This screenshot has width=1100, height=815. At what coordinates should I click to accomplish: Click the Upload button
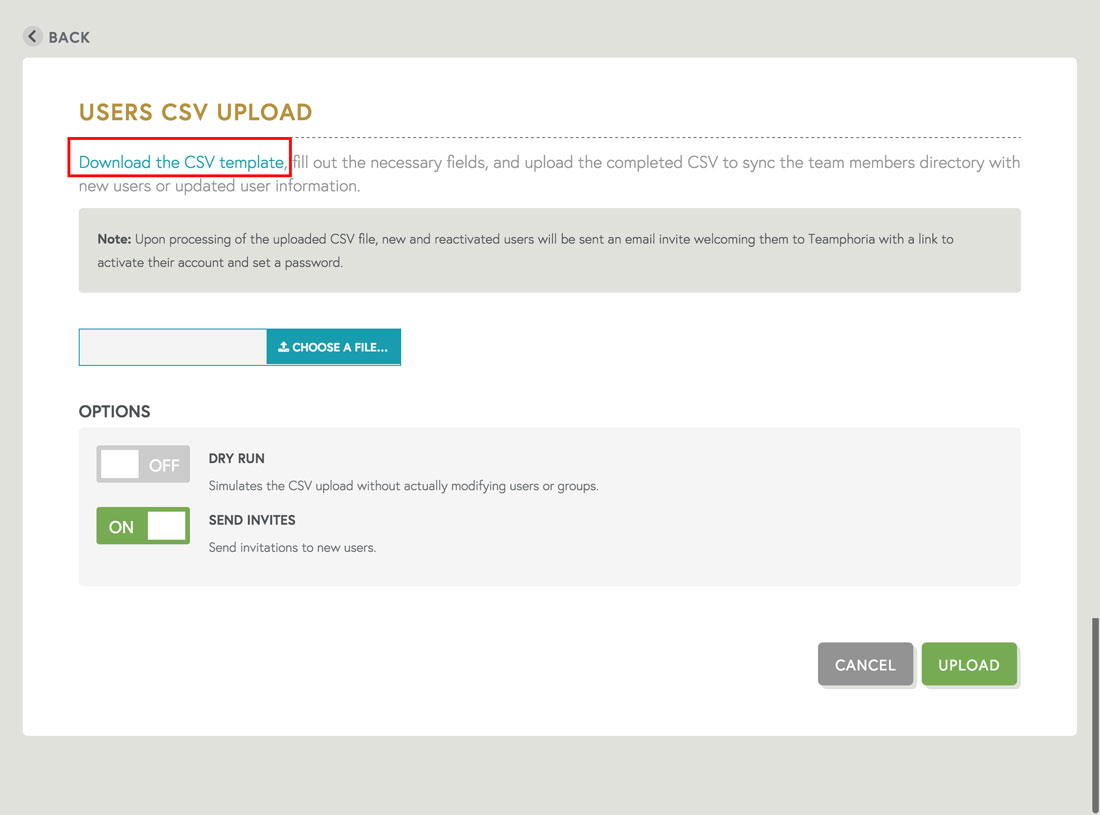[x=968, y=664]
